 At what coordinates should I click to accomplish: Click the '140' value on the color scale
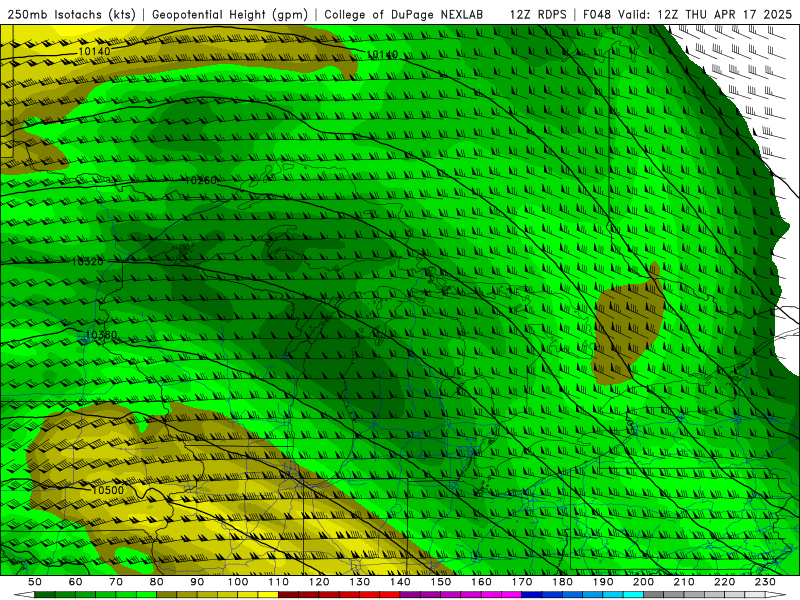tap(400, 582)
